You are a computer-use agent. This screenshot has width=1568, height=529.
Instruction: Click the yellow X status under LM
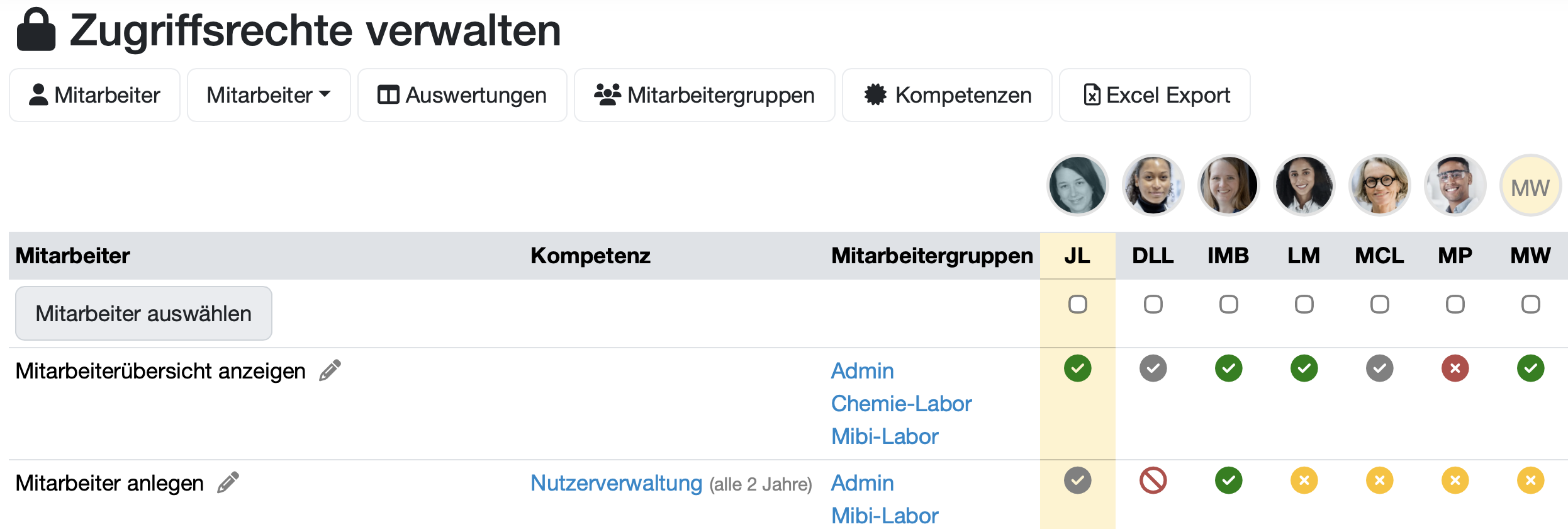click(x=1304, y=481)
